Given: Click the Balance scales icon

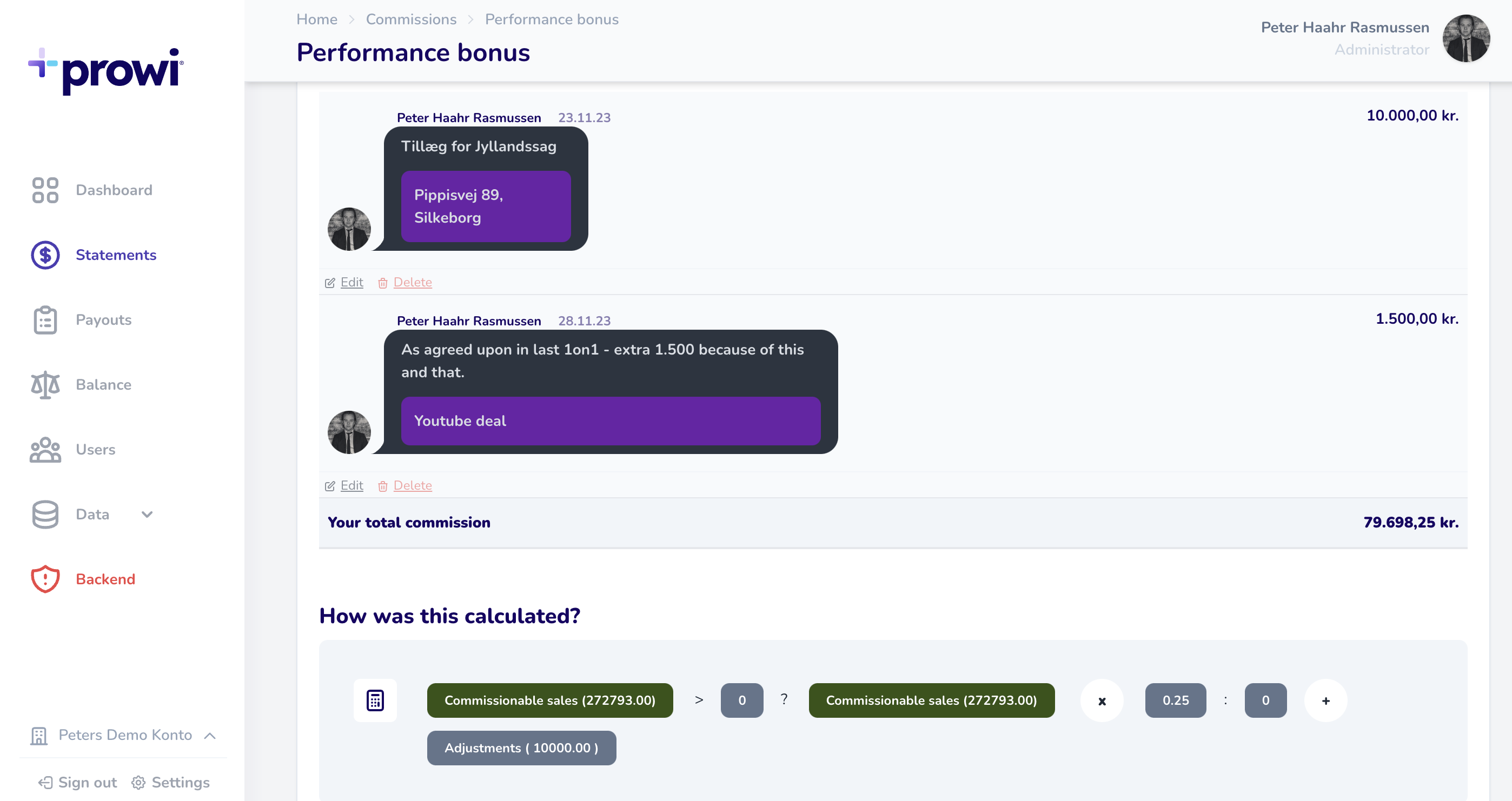Looking at the screenshot, I should click(x=44, y=384).
